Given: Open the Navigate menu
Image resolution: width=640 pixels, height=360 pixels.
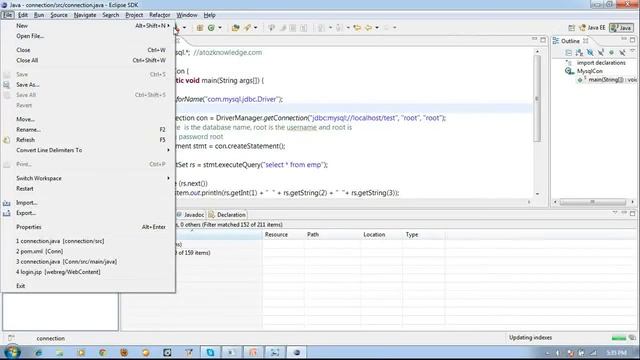Looking at the screenshot, I should point(85,15).
